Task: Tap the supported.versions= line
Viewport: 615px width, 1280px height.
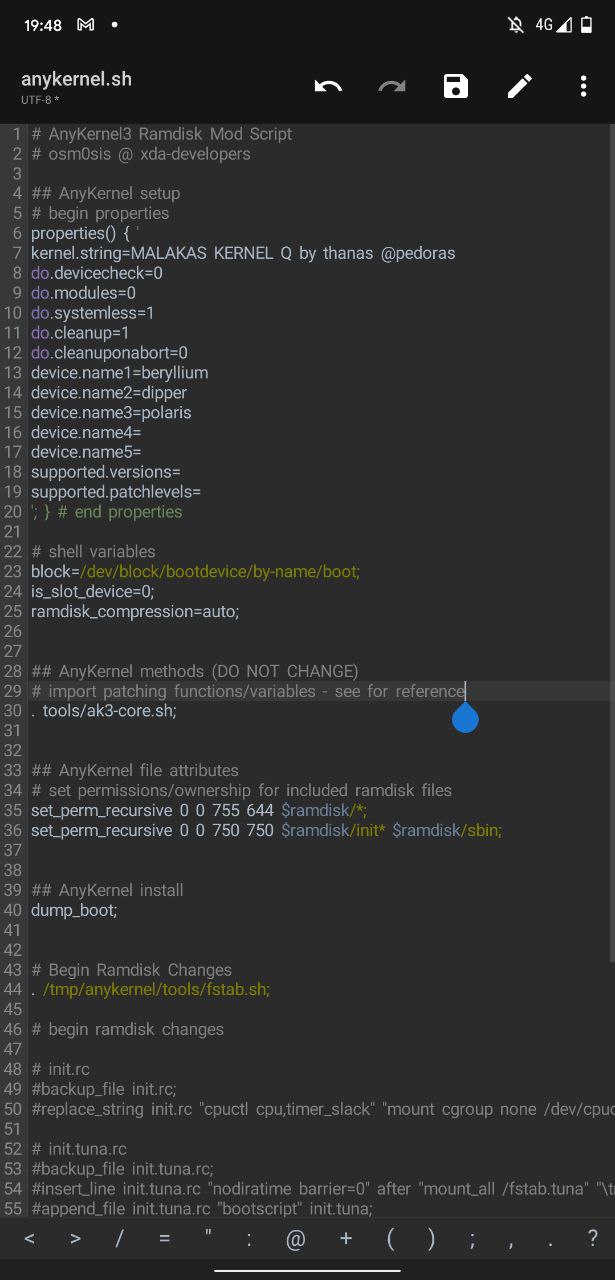Action: coord(106,472)
